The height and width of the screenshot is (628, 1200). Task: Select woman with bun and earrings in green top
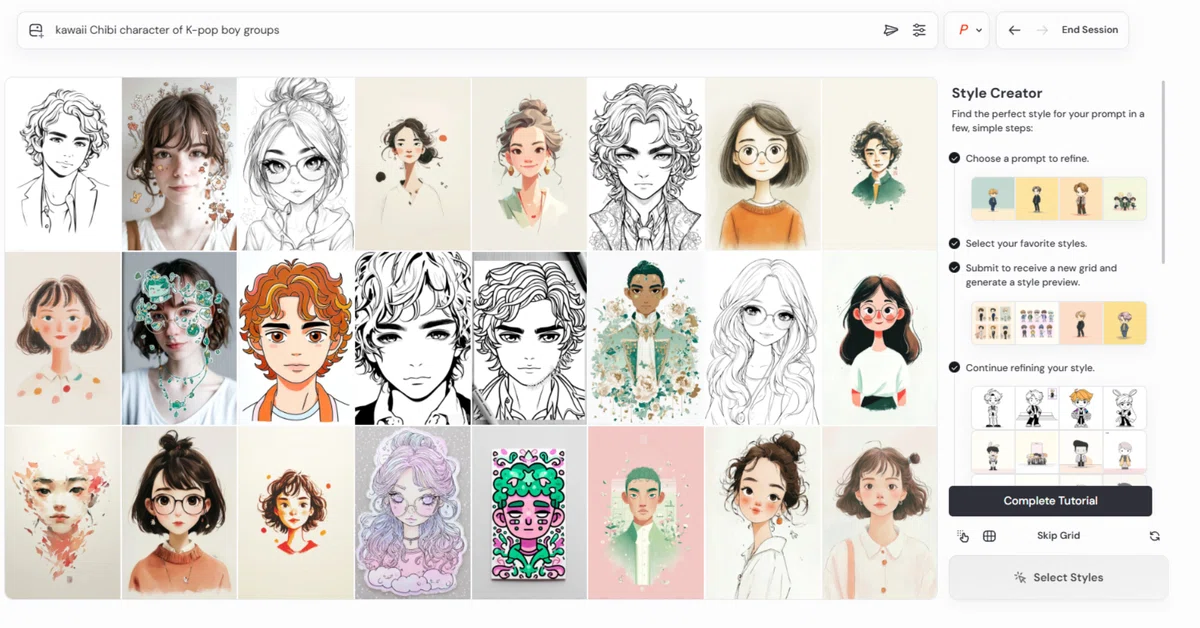pyautogui.click(x=529, y=164)
